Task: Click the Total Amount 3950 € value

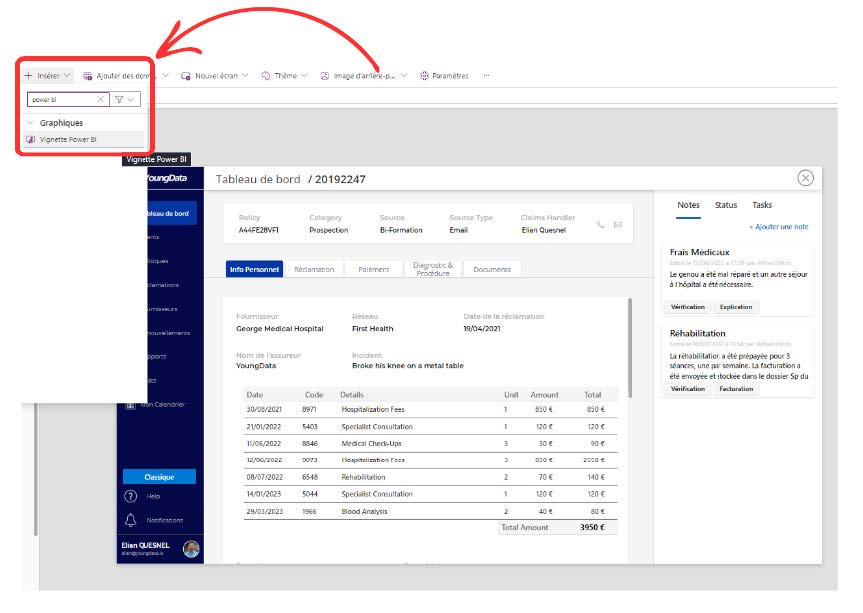Action: (592, 527)
